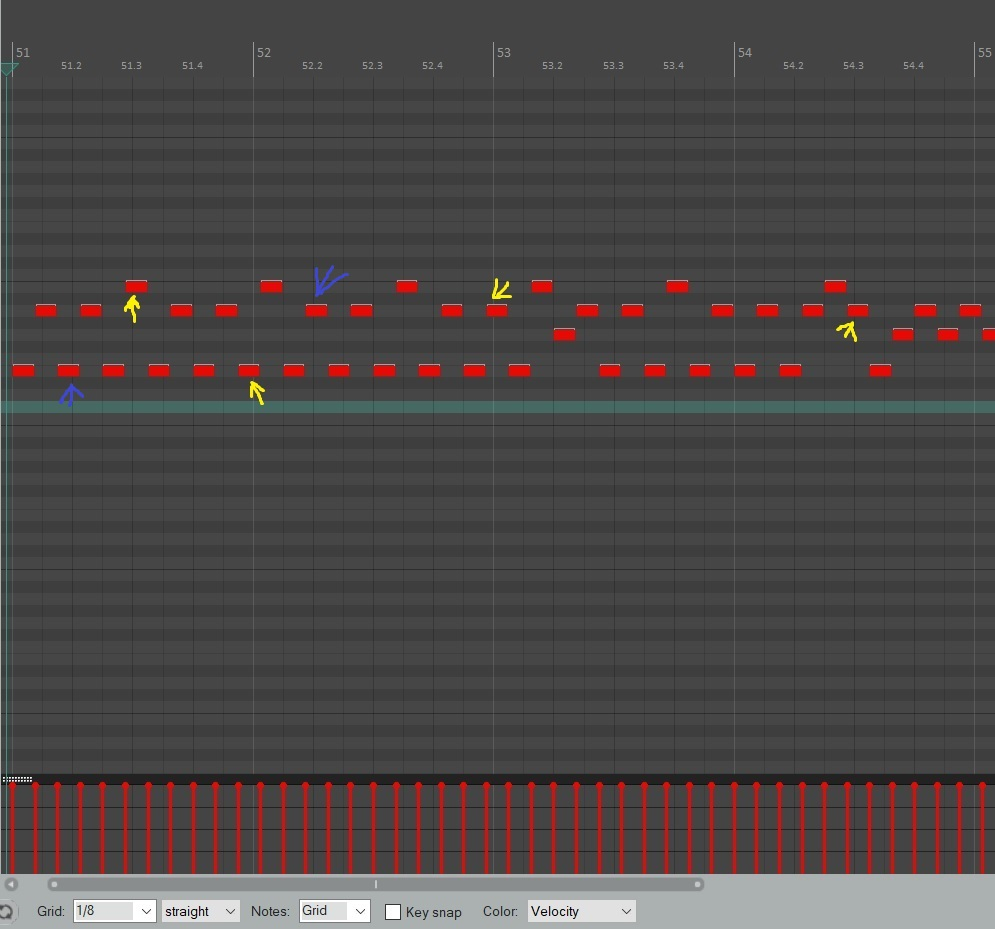Click the Color: label
Image resolution: width=995 pixels, height=929 pixels.
coord(500,911)
